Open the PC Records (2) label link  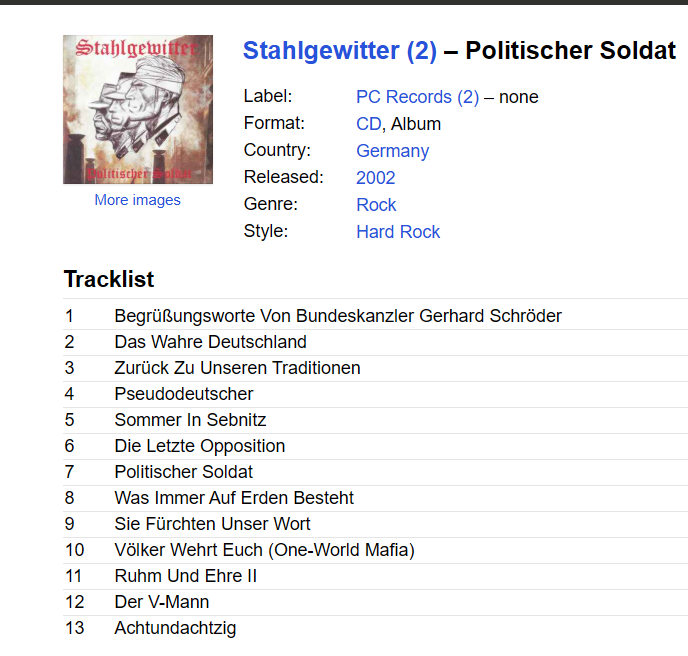pyautogui.click(x=417, y=97)
